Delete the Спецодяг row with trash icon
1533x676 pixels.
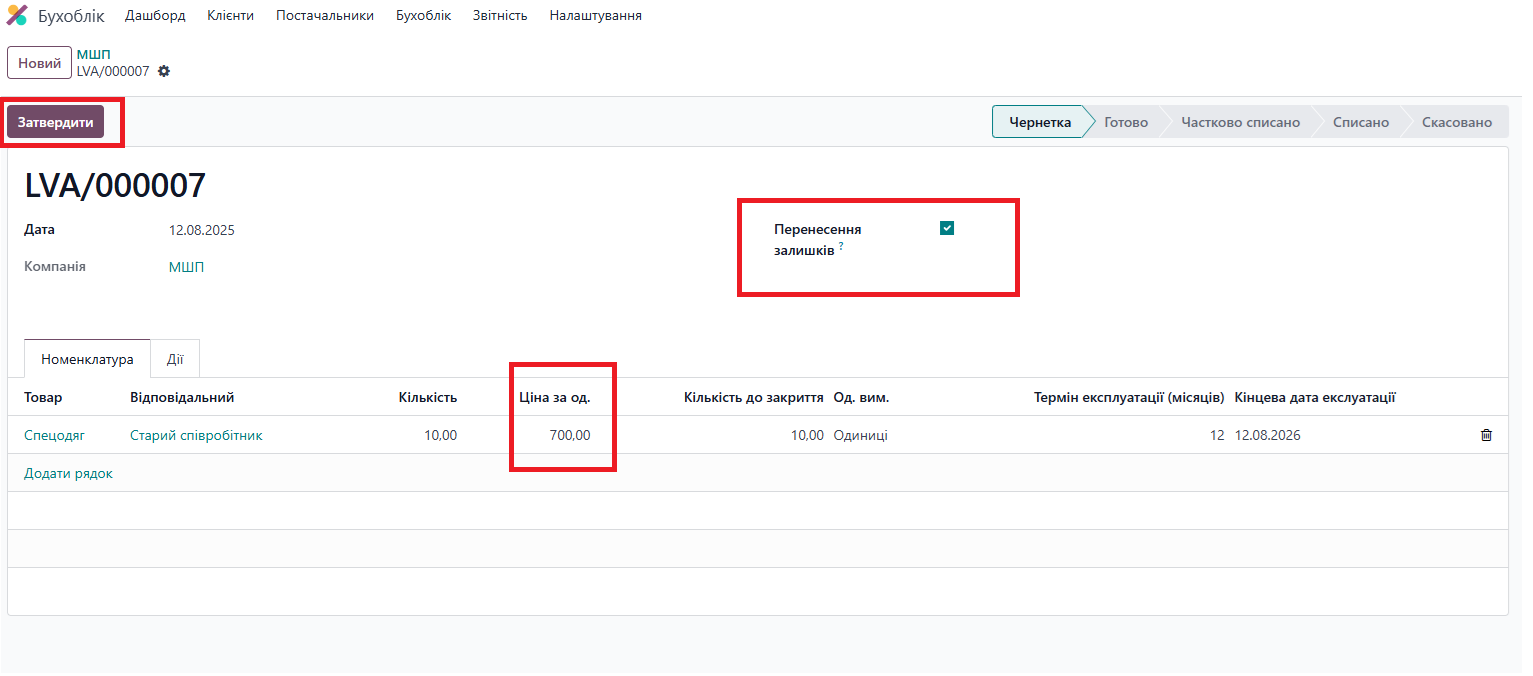click(1486, 435)
